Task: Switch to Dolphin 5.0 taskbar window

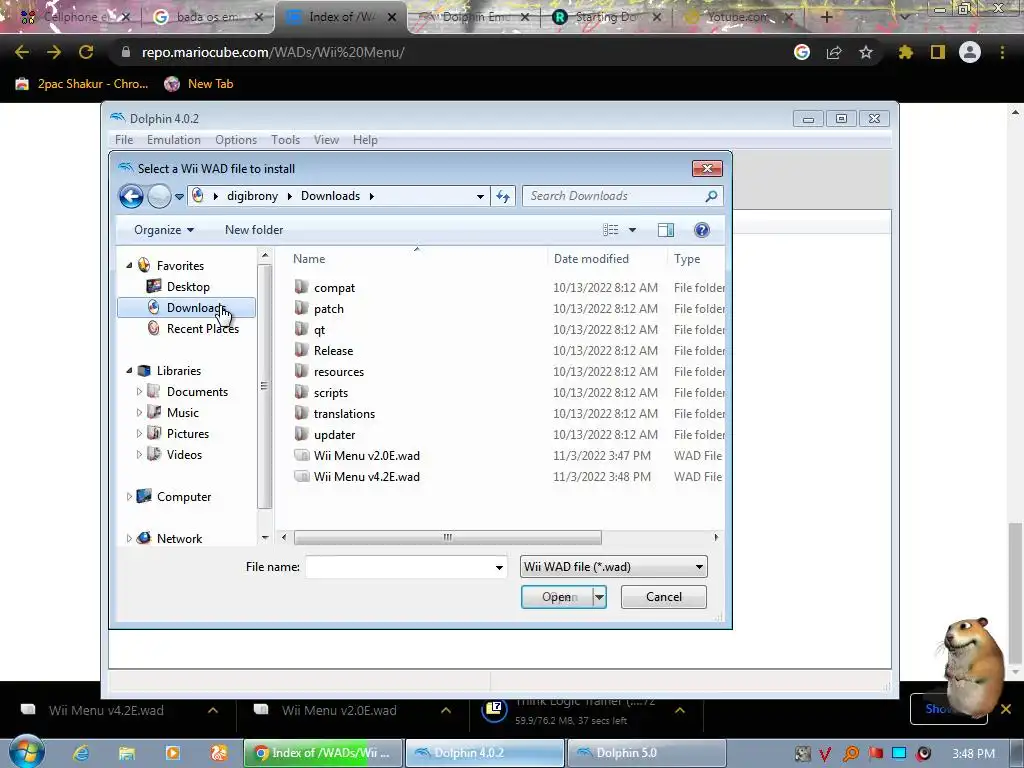Action: (x=647, y=753)
